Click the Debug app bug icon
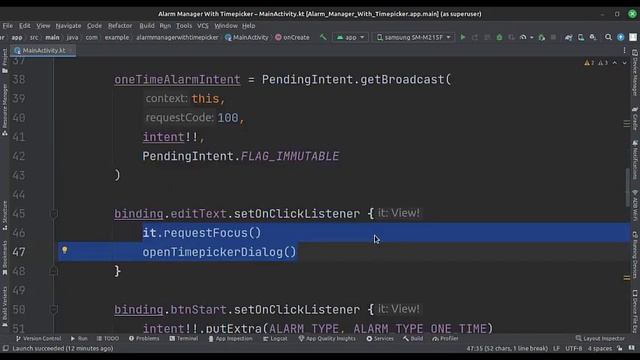This screenshot has width=640, height=360. point(499,37)
